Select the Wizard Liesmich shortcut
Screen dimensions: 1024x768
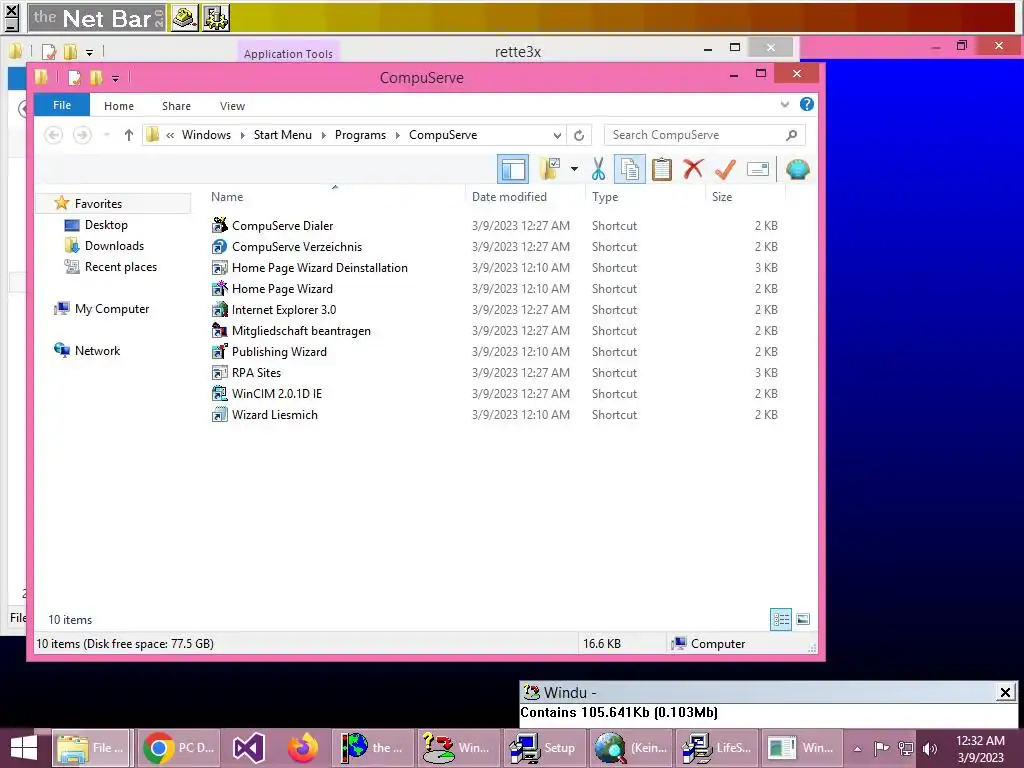point(274,415)
